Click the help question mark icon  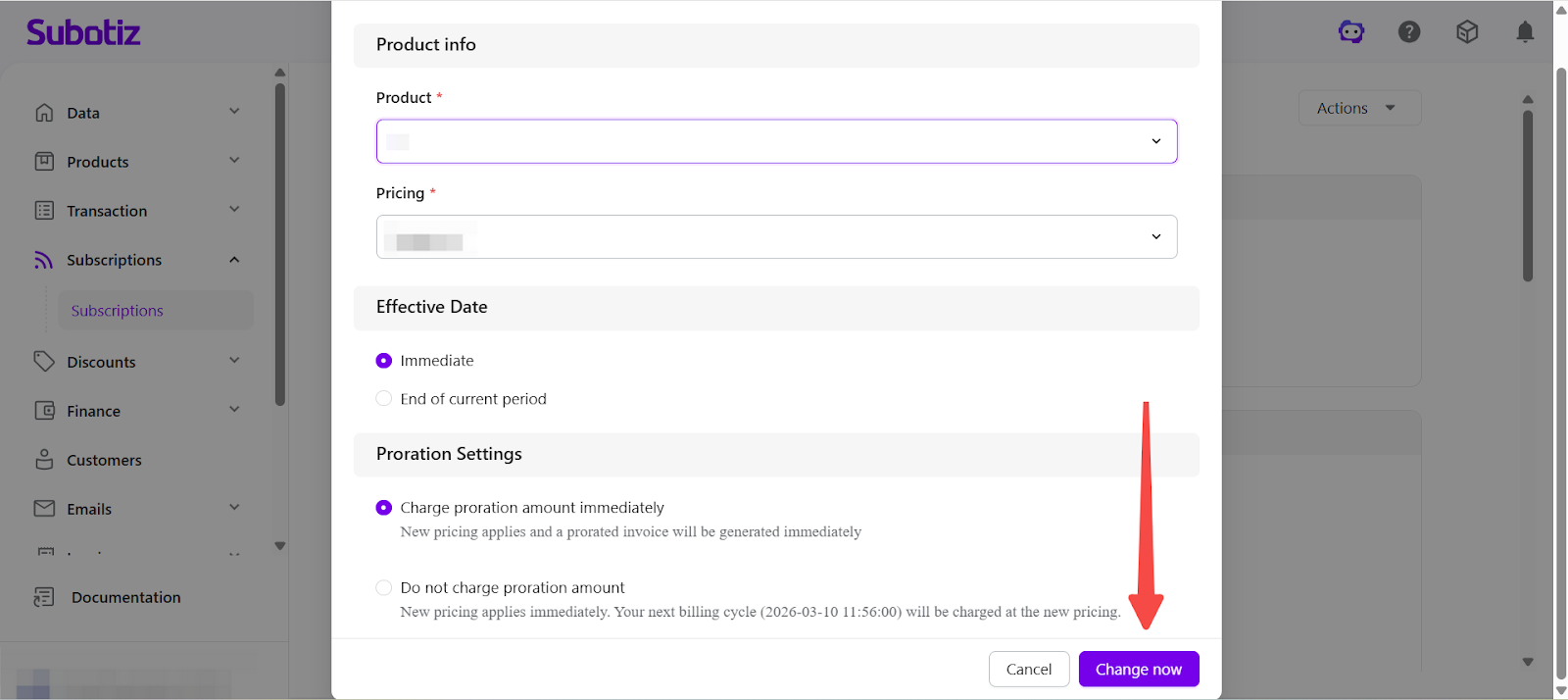[1409, 32]
